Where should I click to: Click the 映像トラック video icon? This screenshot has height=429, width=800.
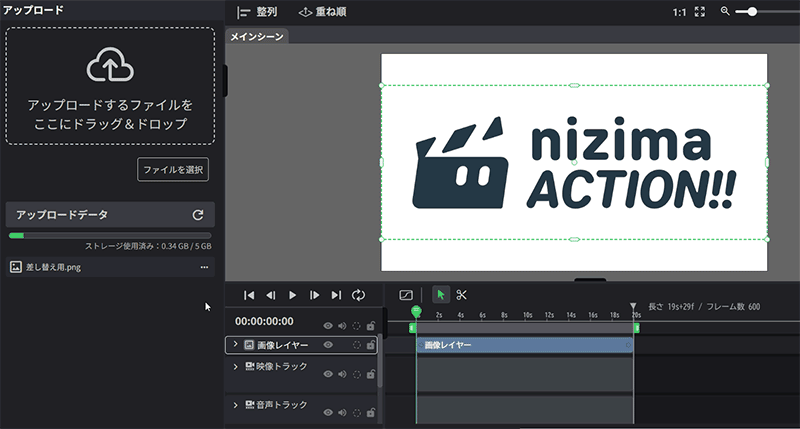(250, 366)
